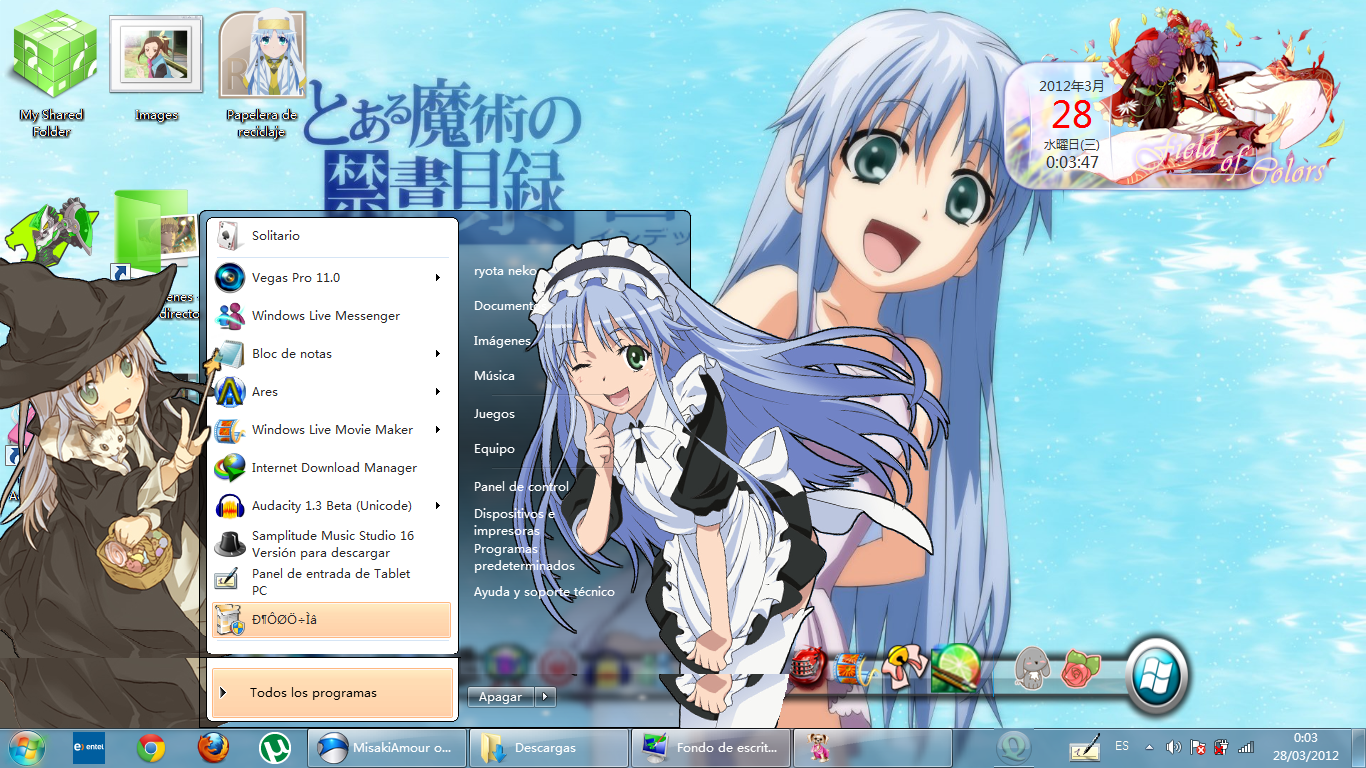Open Bloc de notas
1366x768 pixels.
click(x=332, y=354)
